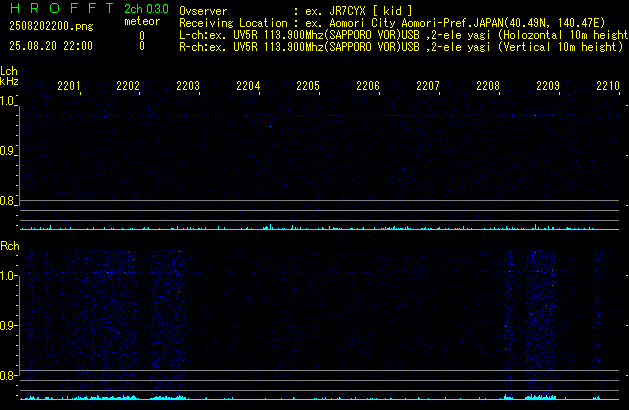Viewport: 629px width, 410px height.
Task: Click the 2208 time marker
Action: pyautogui.click(x=488, y=86)
